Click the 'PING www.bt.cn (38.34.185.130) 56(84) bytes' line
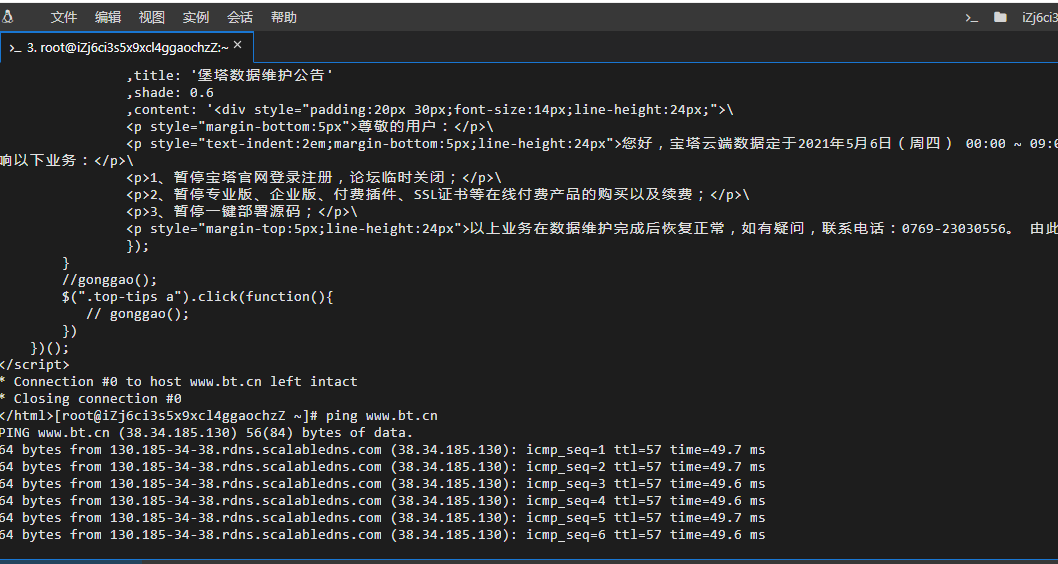The height and width of the screenshot is (564, 1058). tap(206, 432)
